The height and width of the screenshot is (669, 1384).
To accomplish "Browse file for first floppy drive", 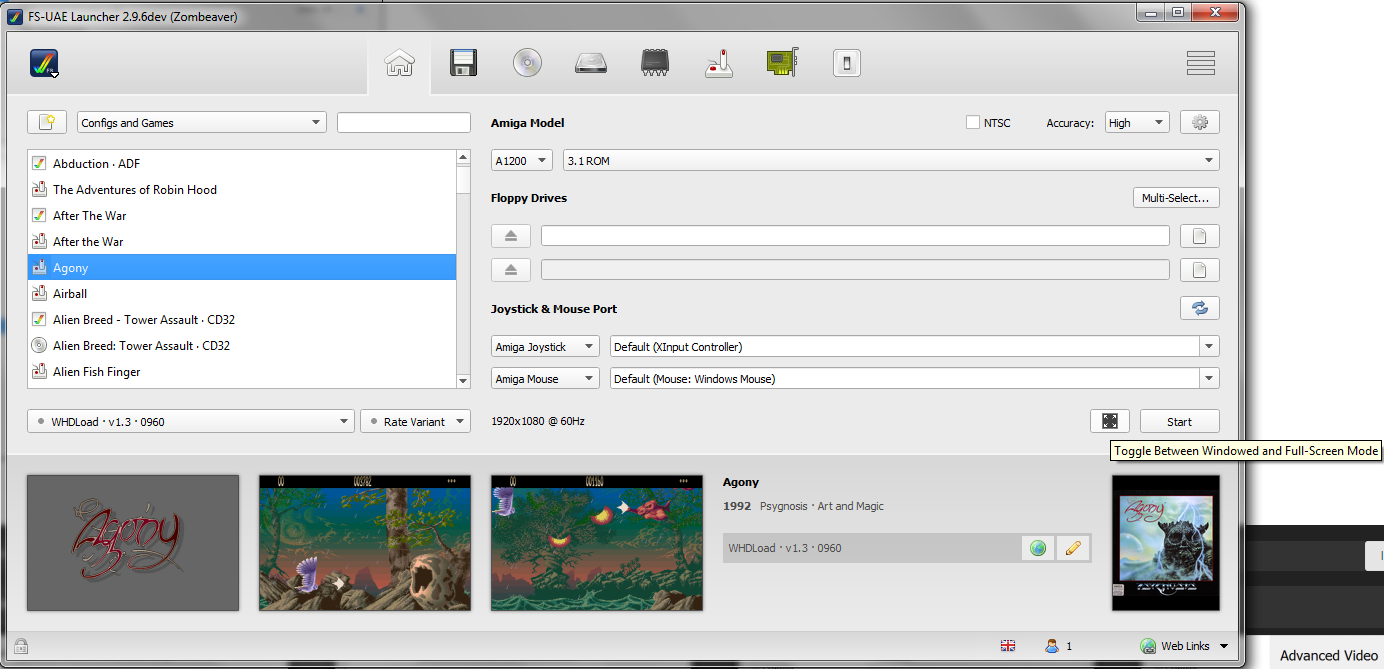I will 1200,236.
